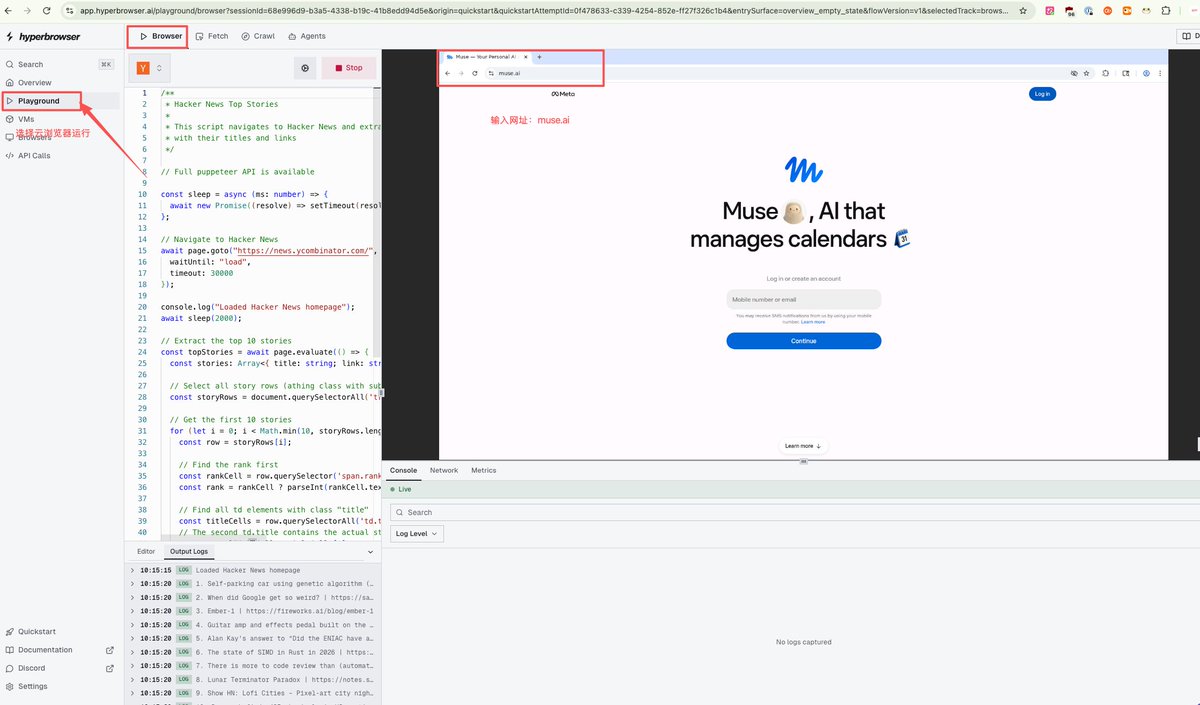Click the session recording icon beside Stop
1200x705 pixels.
305,68
